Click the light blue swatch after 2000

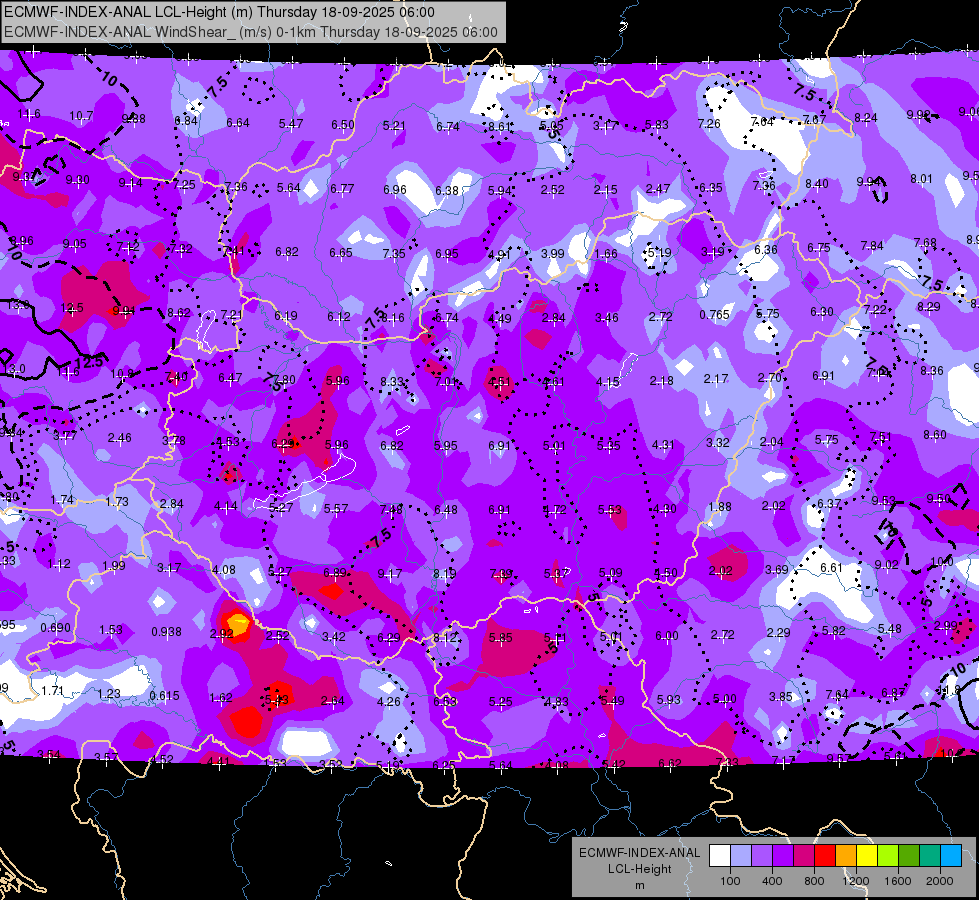951,856
